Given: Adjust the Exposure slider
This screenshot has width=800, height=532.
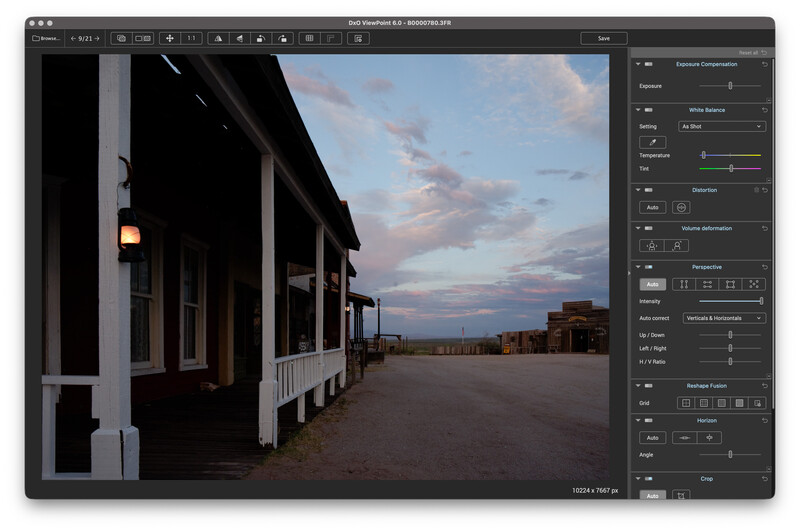Looking at the screenshot, I should [x=730, y=86].
